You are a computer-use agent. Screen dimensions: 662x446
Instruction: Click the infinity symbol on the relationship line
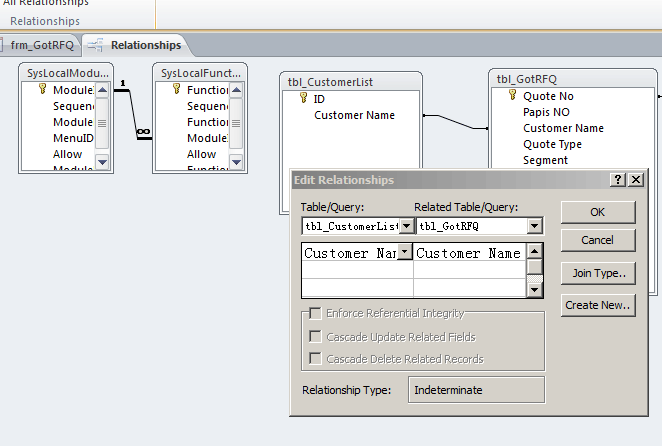[x=143, y=131]
